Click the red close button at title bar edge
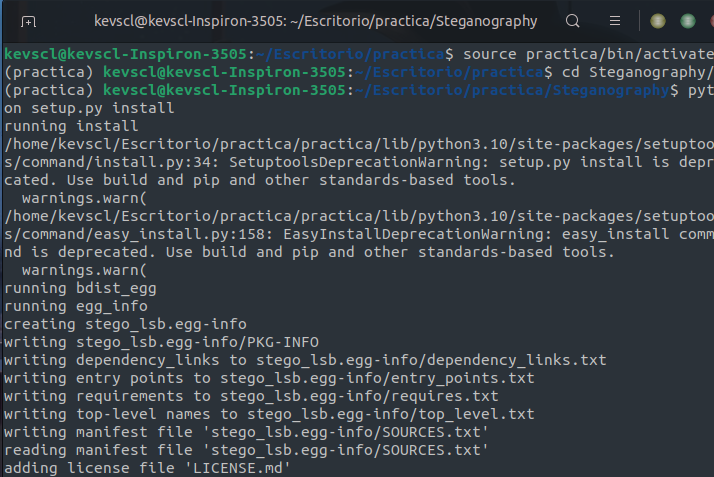 pyautogui.click(x=712, y=21)
